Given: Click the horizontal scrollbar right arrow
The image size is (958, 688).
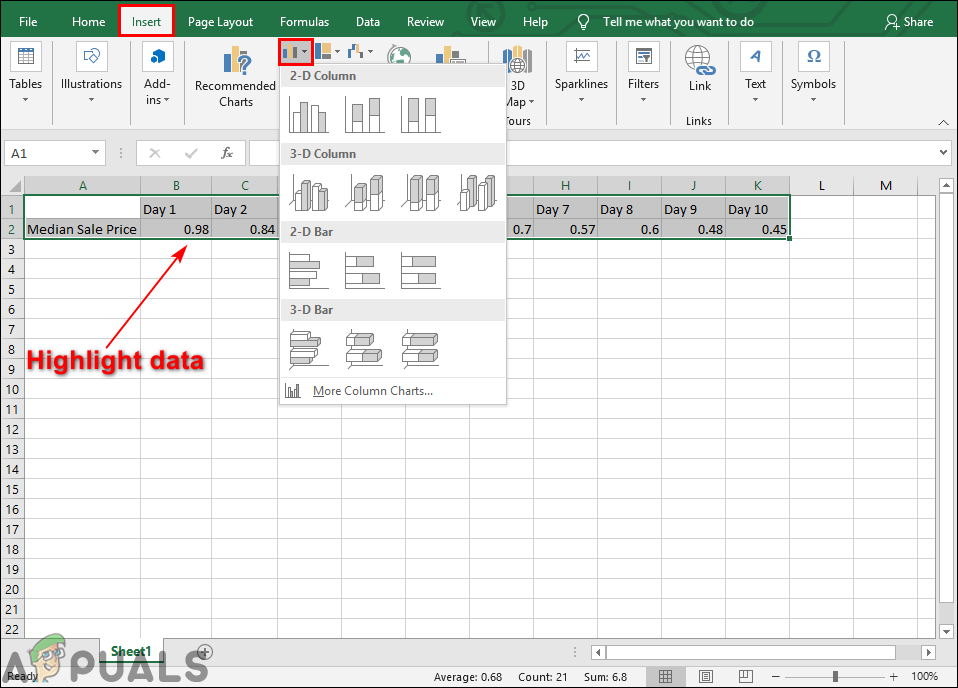Looking at the screenshot, I should tap(929, 653).
